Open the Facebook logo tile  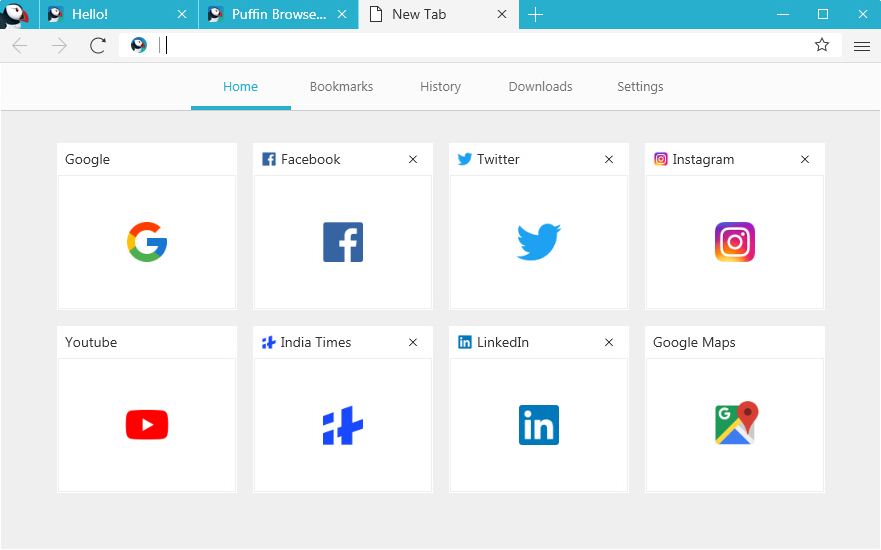(343, 242)
